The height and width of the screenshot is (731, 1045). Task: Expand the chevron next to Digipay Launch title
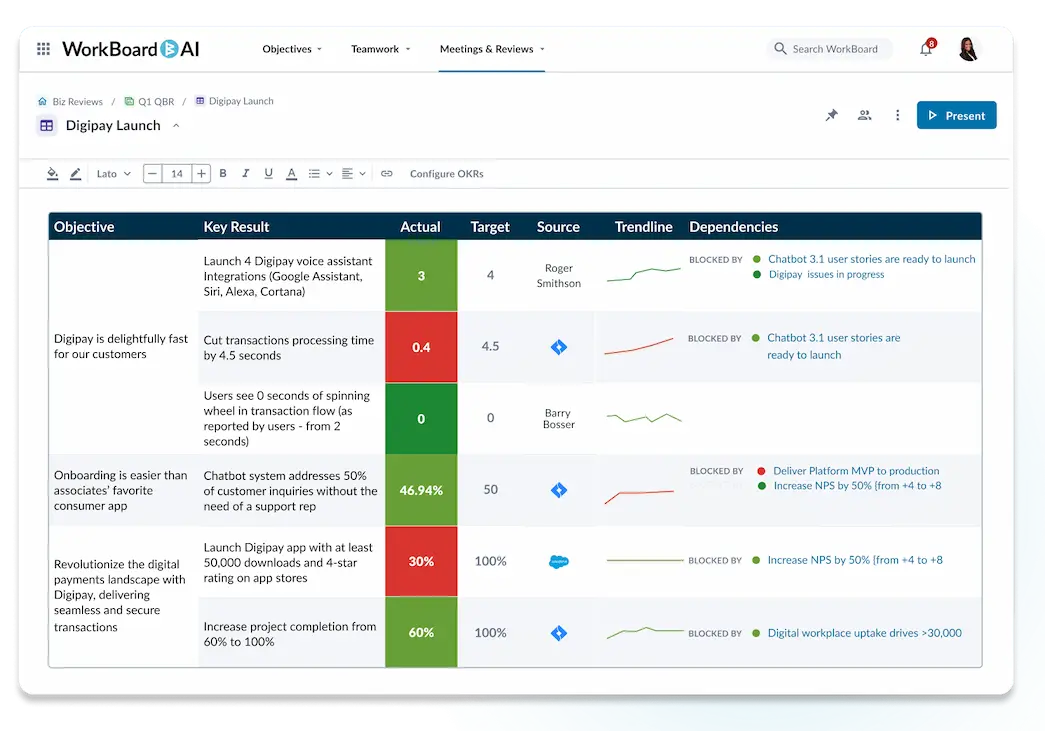click(x=176, y=126)
